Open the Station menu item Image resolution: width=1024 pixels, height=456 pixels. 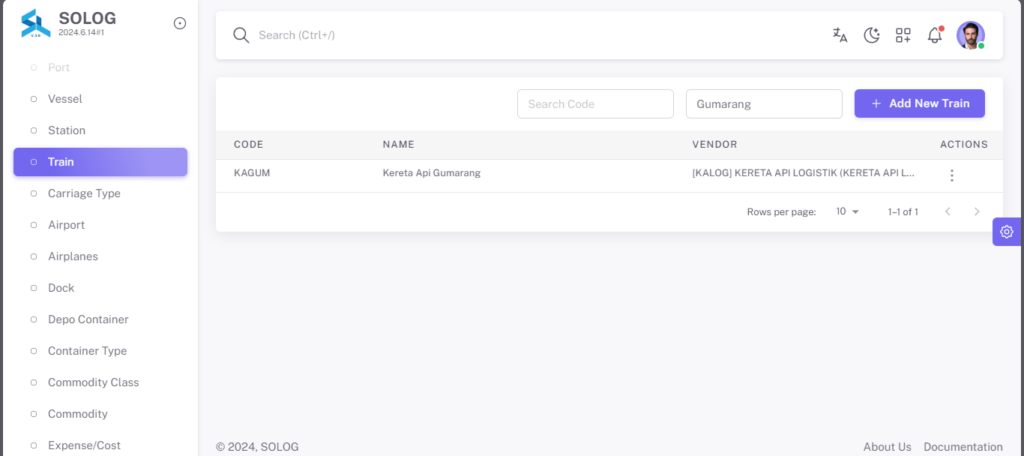pos(101,130)
